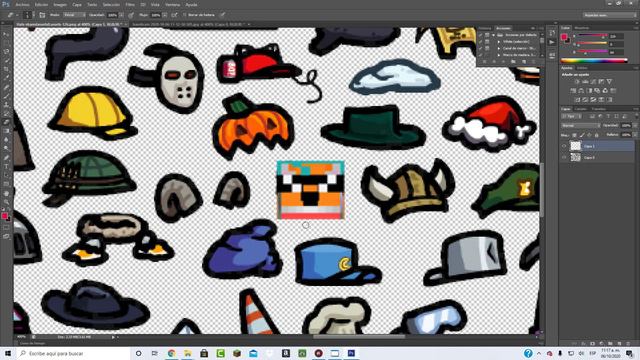
Task: Toggle the brush panel from options bar
Action: 42,15
